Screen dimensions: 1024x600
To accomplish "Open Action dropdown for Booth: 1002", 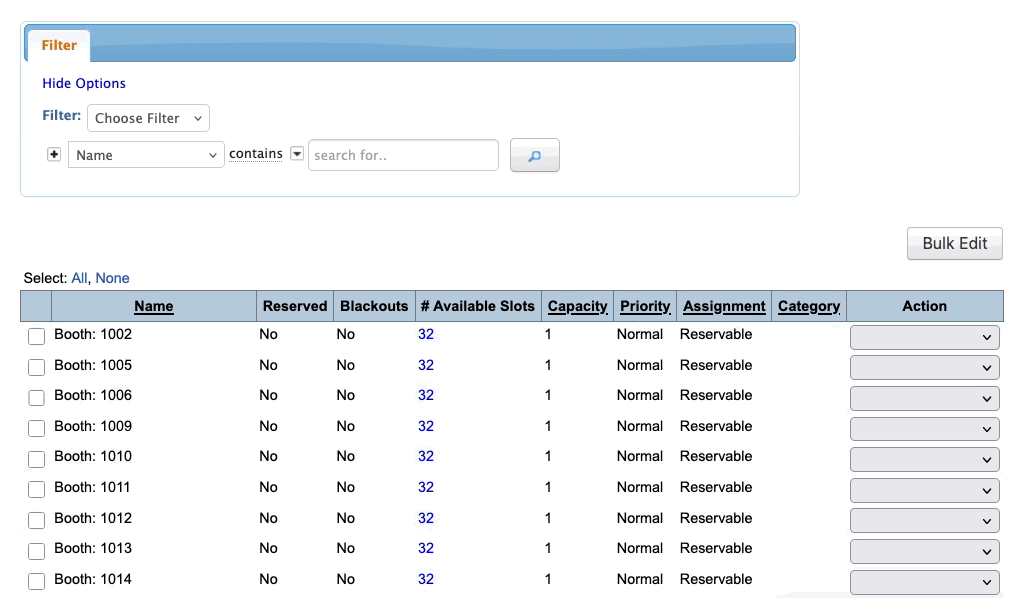I will [924, 337].
